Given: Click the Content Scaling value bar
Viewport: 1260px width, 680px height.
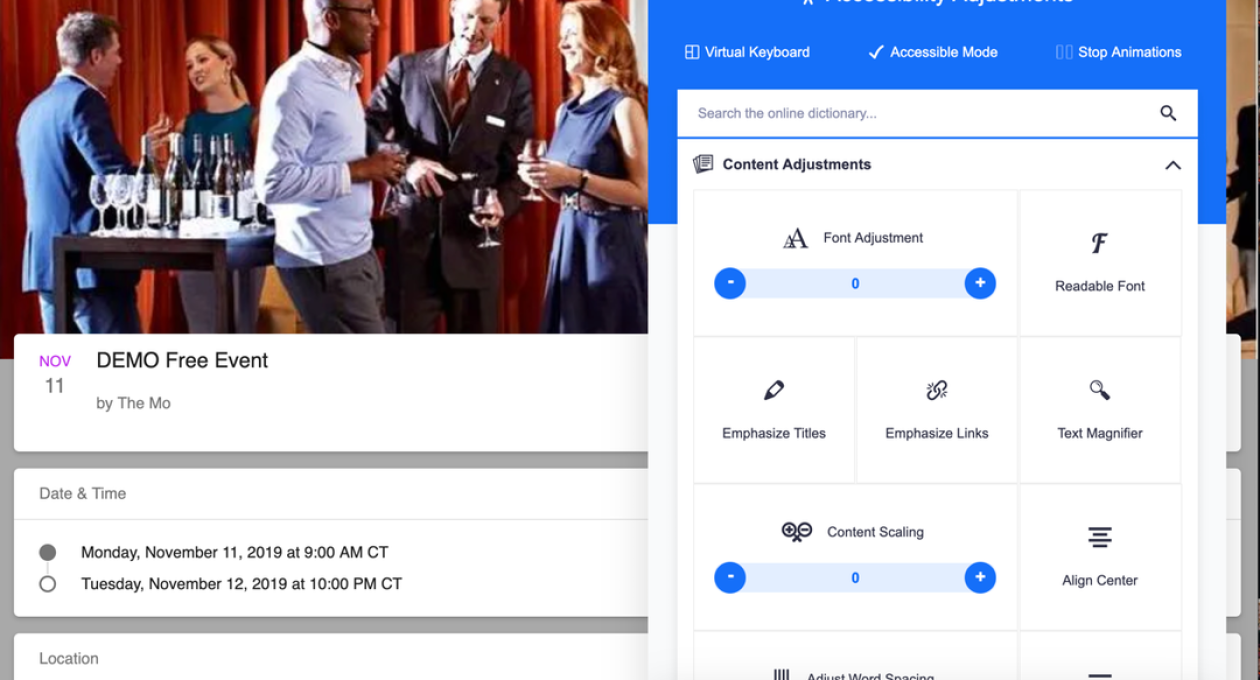Looking at the screenshot, I should pos(855,577).
